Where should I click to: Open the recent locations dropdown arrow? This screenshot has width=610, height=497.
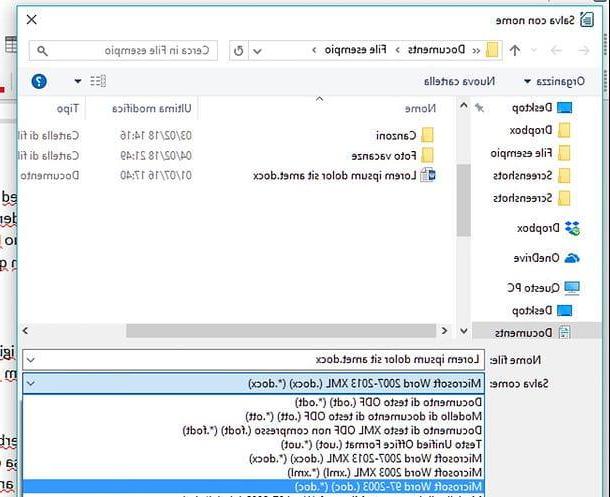(x=534, y=50)
